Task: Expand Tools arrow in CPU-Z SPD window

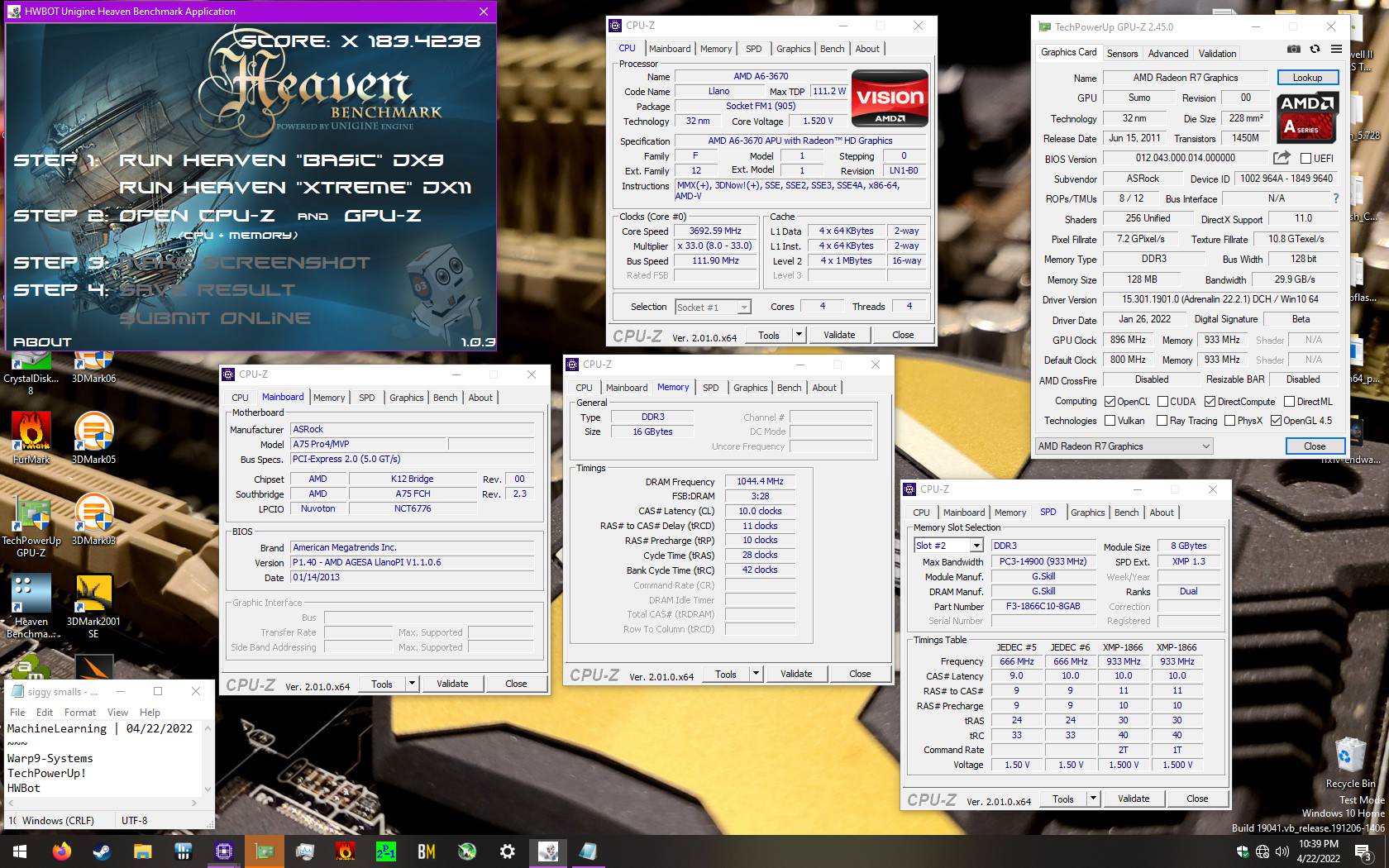Action: click(1093, 799)
